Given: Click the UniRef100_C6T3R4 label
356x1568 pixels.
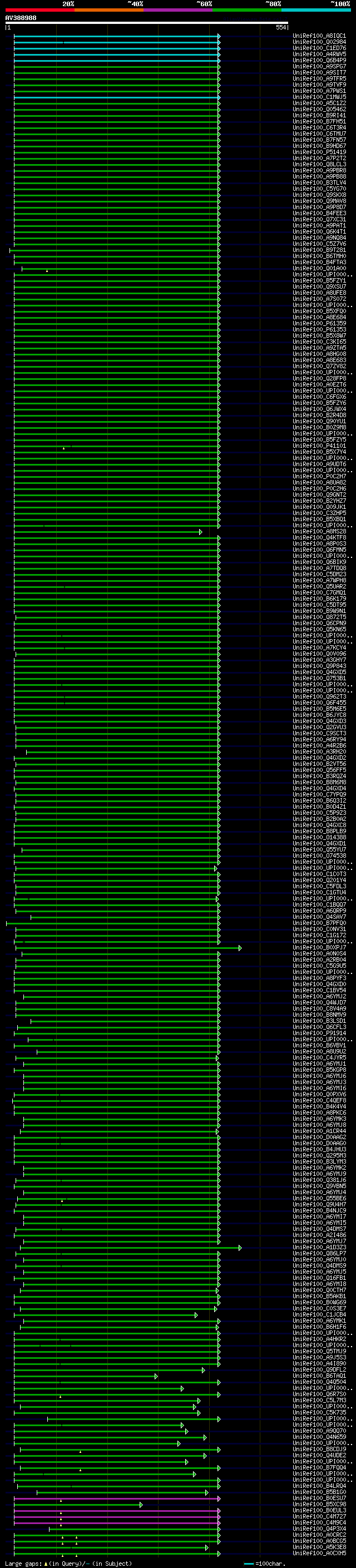Looking at the screenshot, I should click(x=319, y=128).
